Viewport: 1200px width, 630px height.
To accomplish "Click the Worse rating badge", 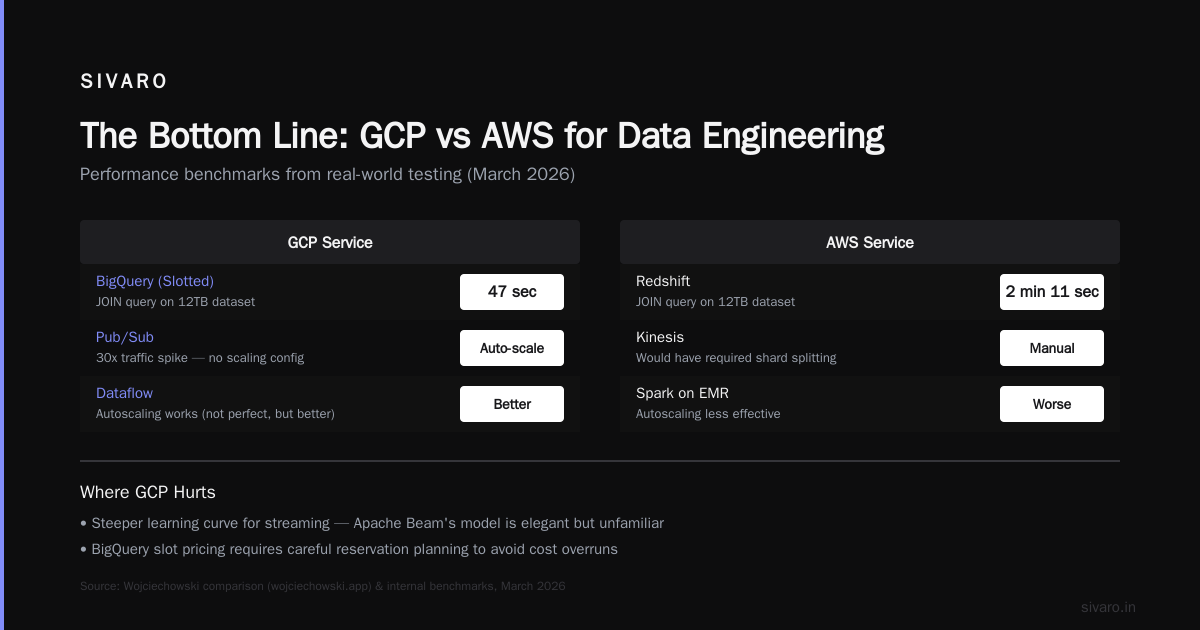I will (x=1052, y=404).
